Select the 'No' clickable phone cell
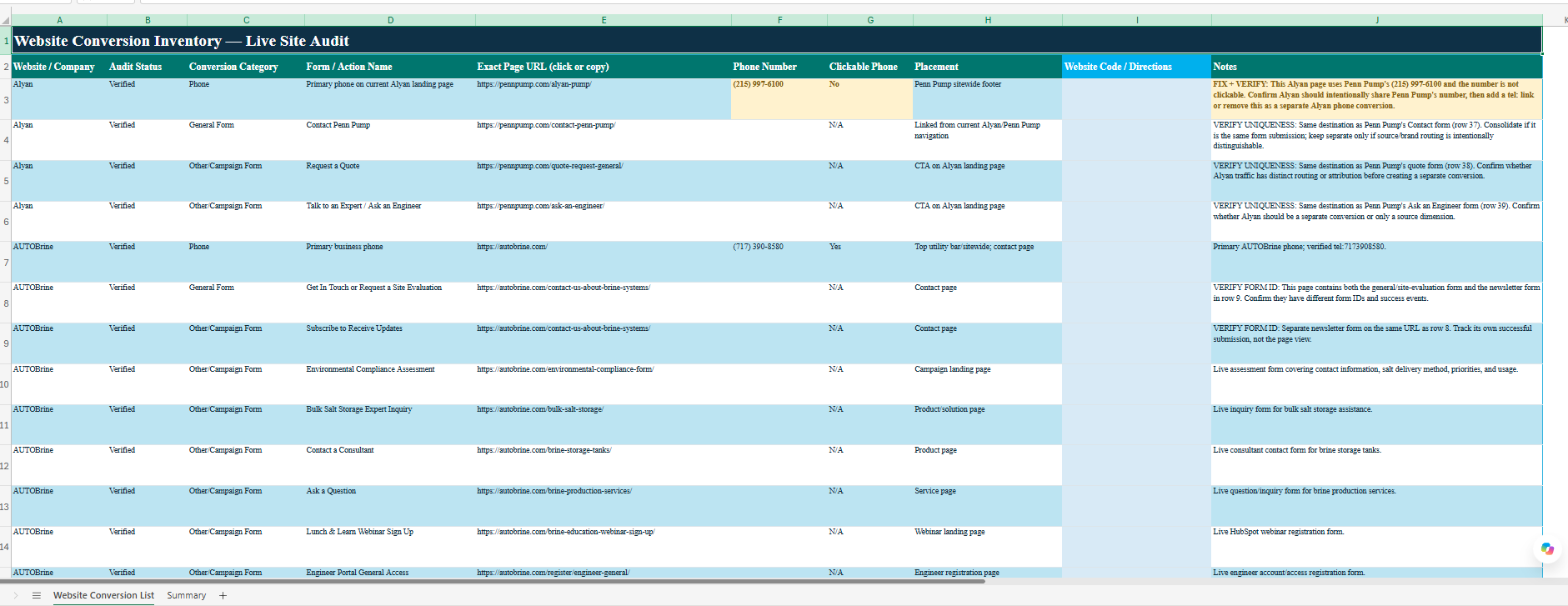This screenshot has height=606, width=1568. point(870,99)
